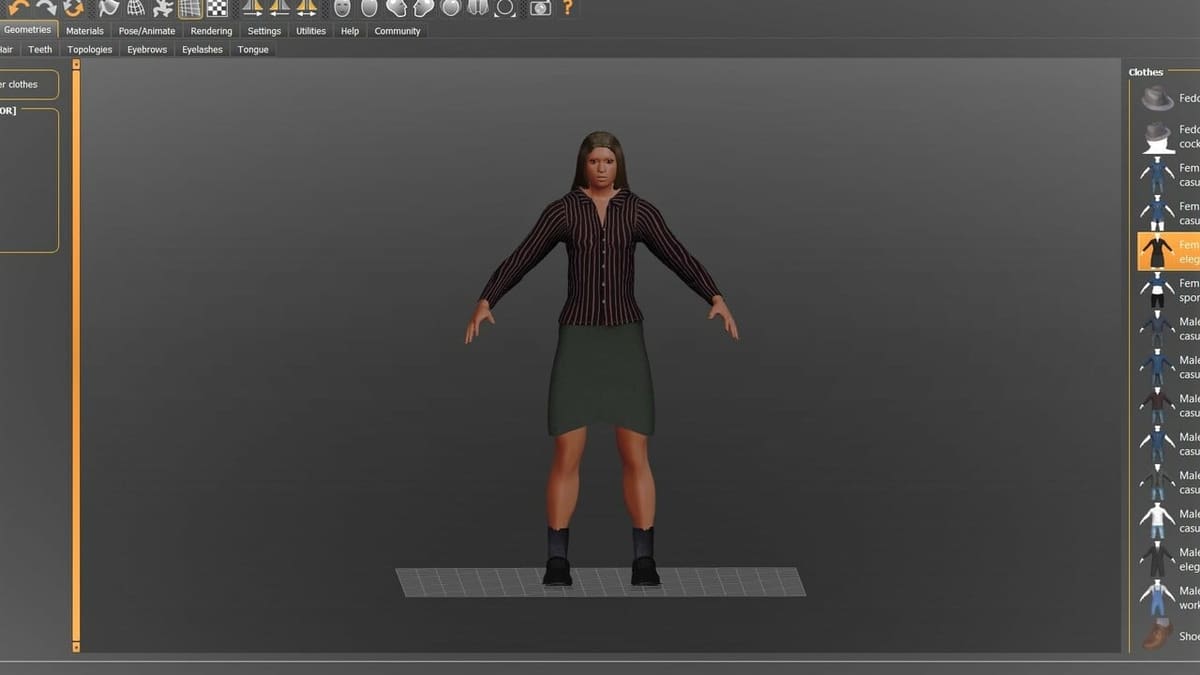Click the camera screenshot icon
The width and height of the screenshot is (1200, 675).
point(540,8)
